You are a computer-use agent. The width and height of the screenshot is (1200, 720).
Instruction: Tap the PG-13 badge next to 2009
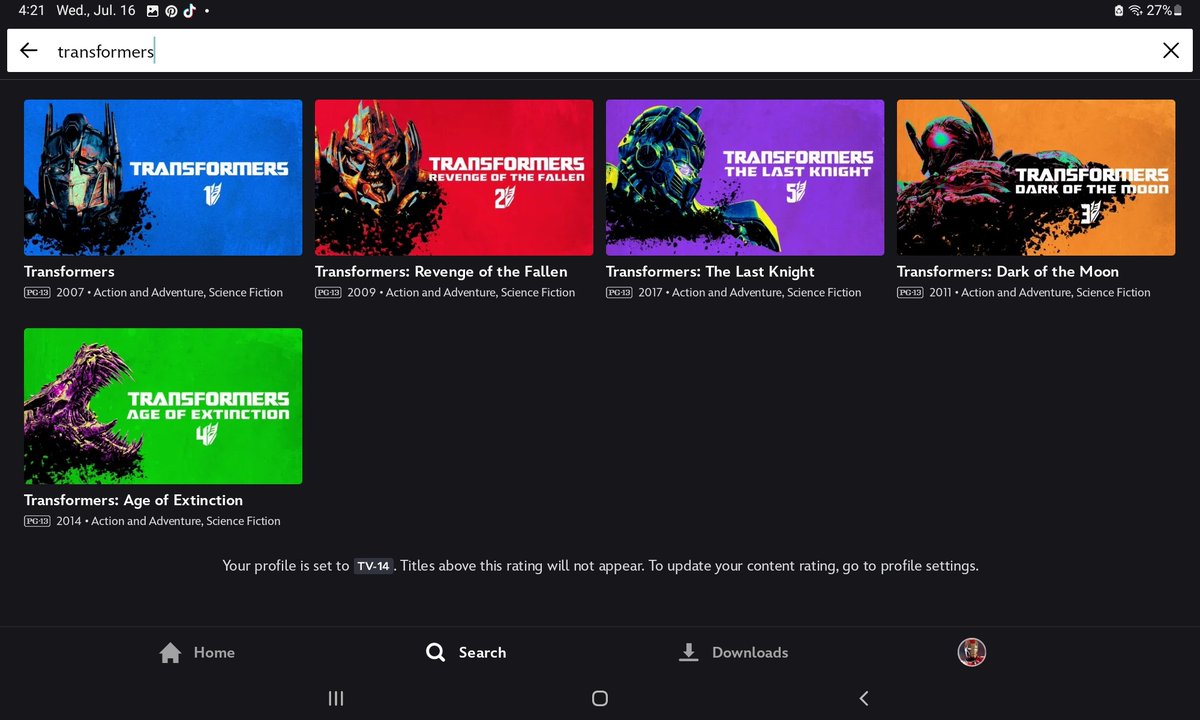tap(328, 293)
